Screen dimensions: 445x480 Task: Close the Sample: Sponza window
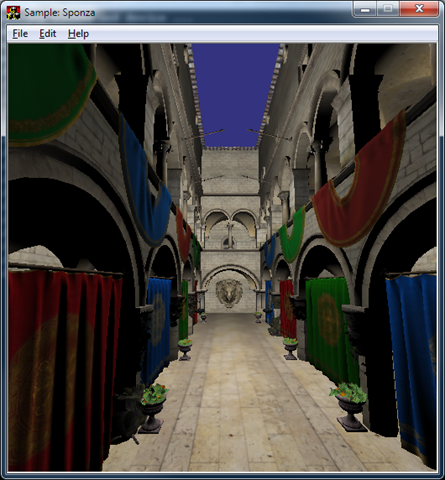(419, 9)
